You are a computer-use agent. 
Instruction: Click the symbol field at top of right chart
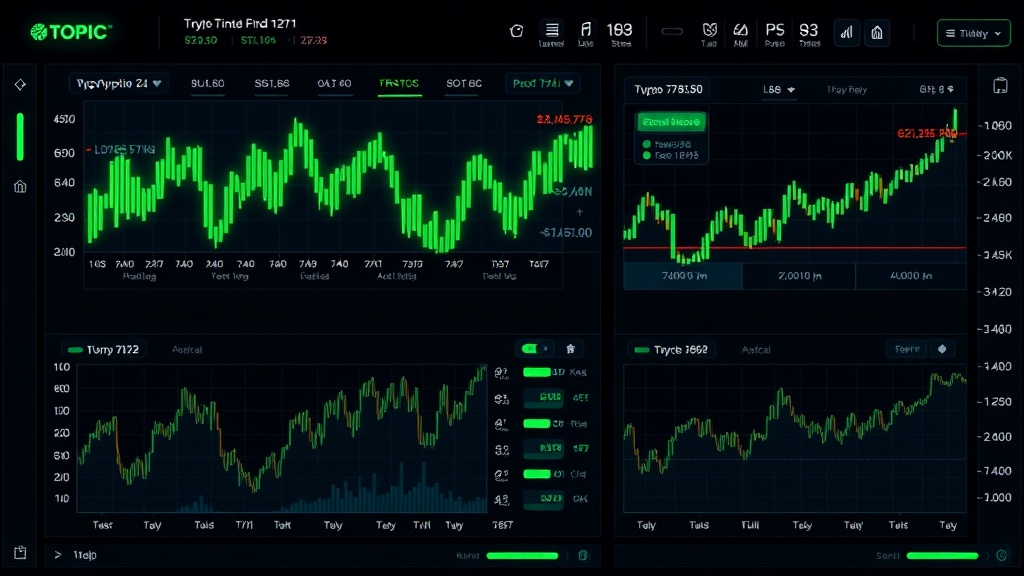[x=669, y=89]
